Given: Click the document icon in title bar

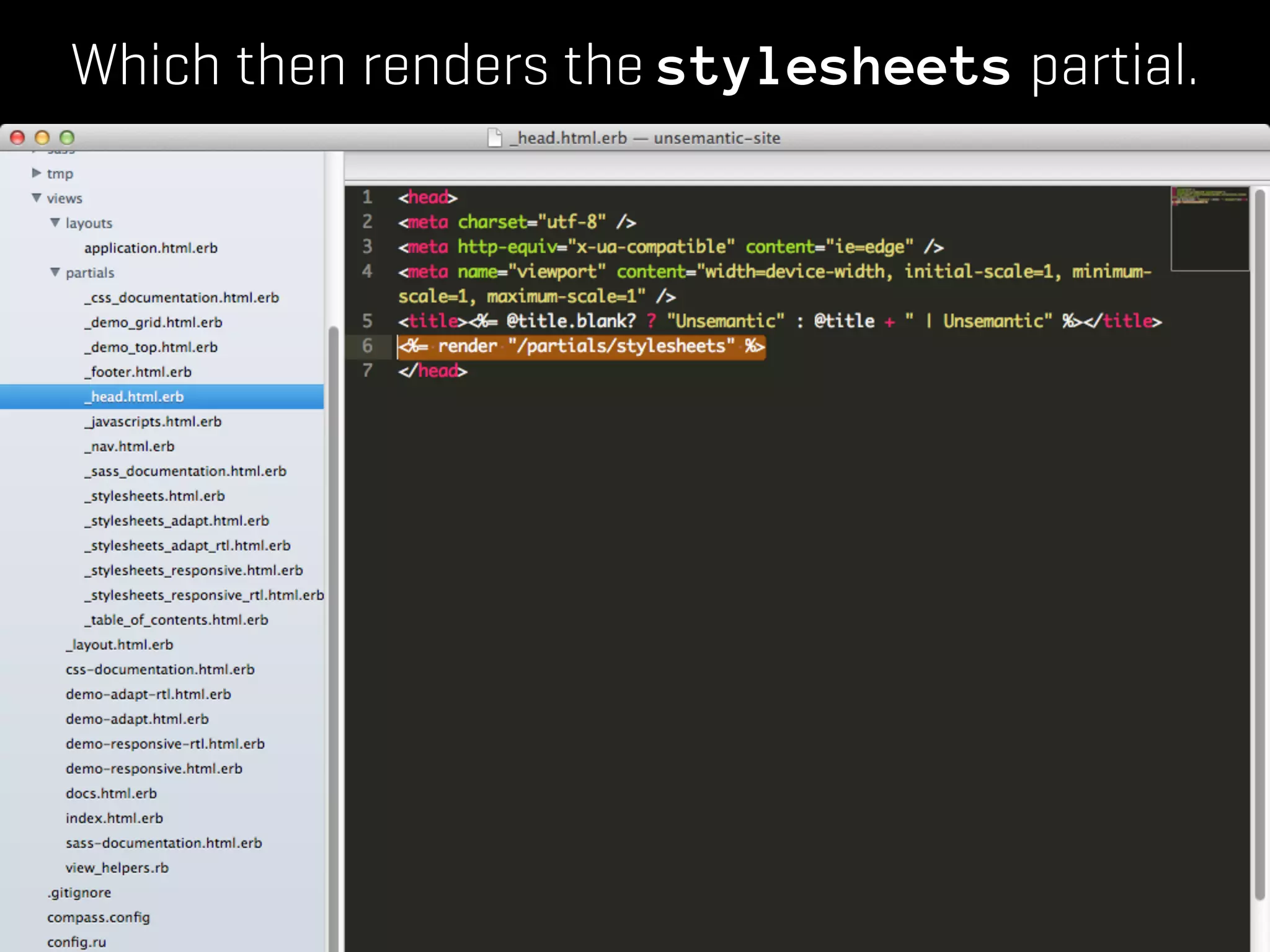Looking at the screenshot, I should click(494, 138).
